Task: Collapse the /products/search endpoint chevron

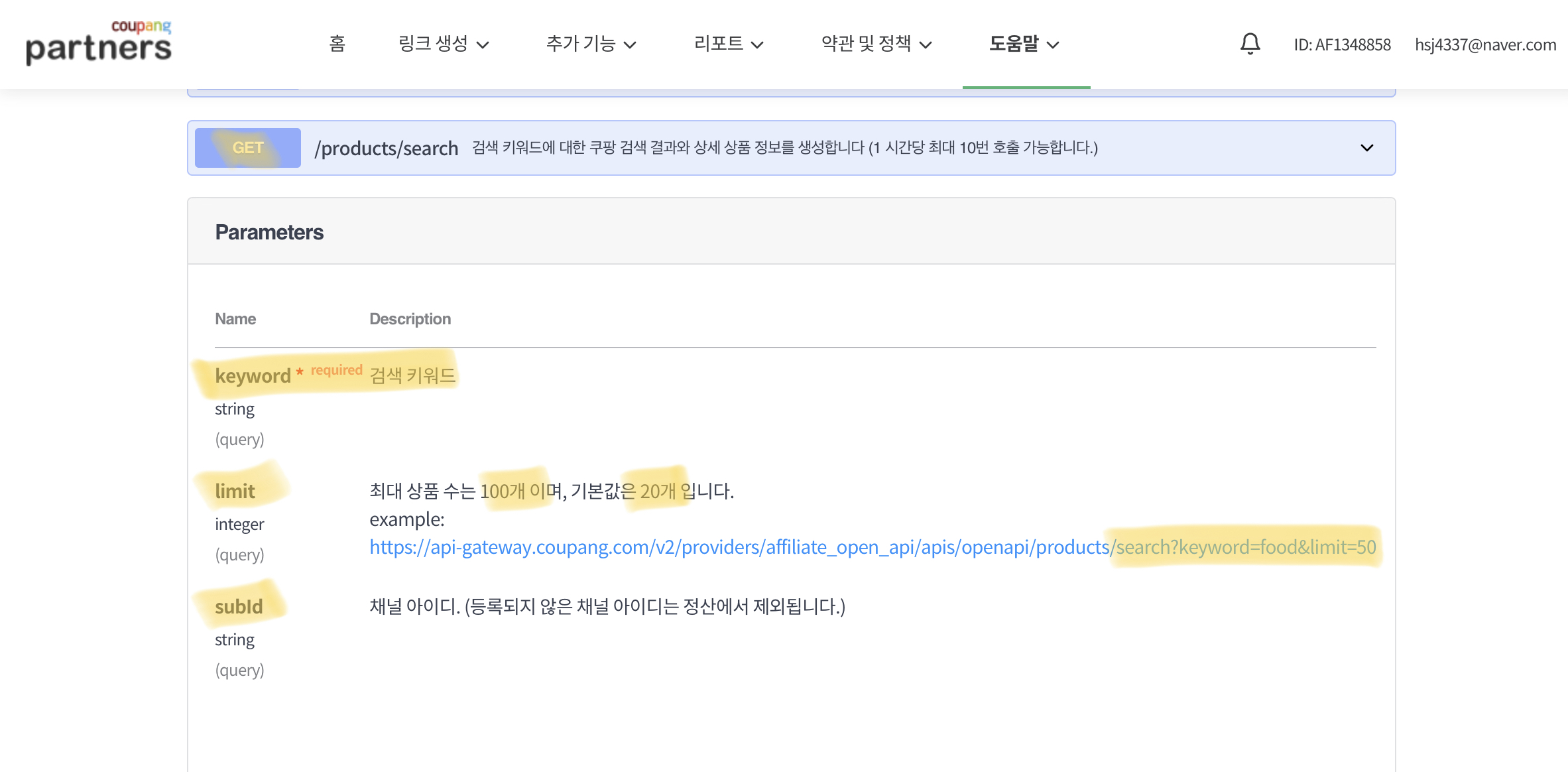Action: coord(1366,148)
